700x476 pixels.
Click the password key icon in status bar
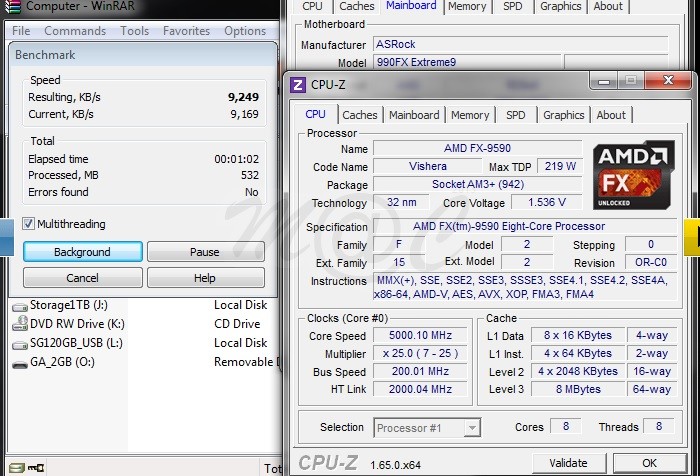35,467
